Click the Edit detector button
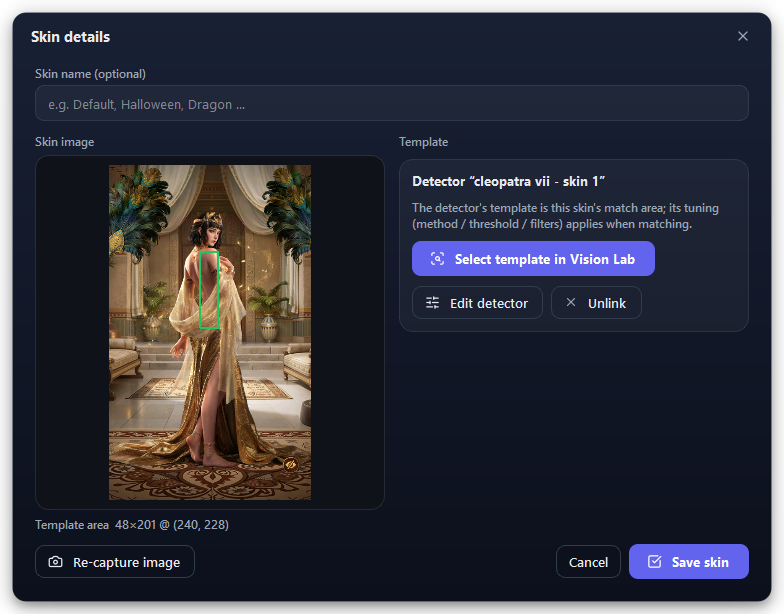The width and height of the screenshot is (784, 614). 477,302
